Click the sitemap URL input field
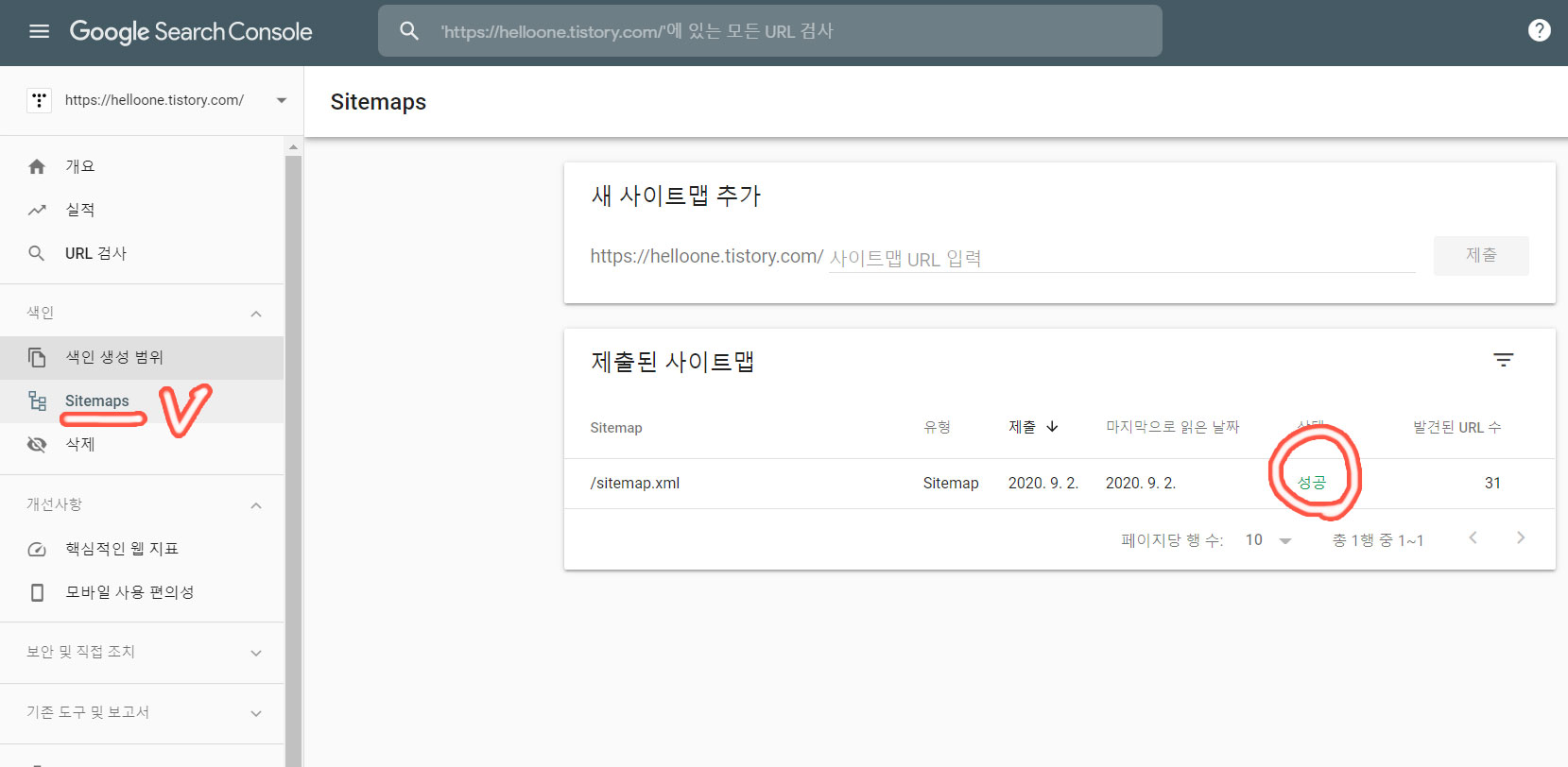1568x767 pixels. 1122,258
